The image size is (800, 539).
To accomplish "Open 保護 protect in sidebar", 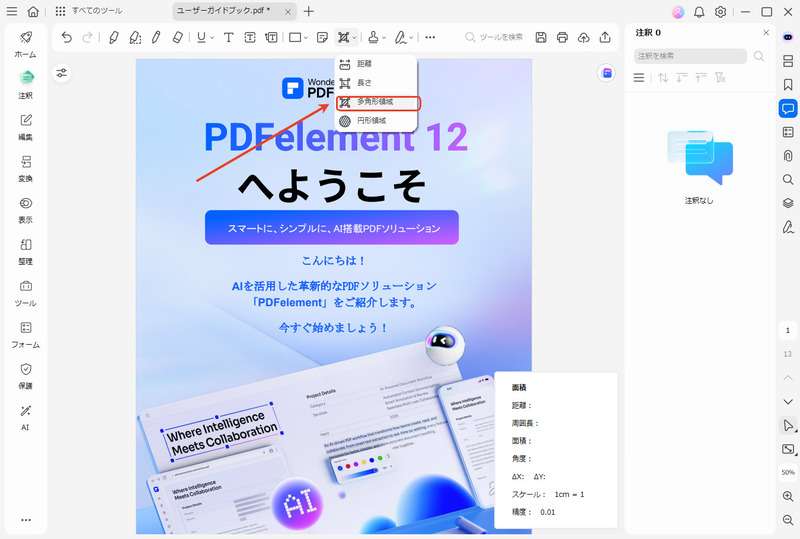I will 26,376.
